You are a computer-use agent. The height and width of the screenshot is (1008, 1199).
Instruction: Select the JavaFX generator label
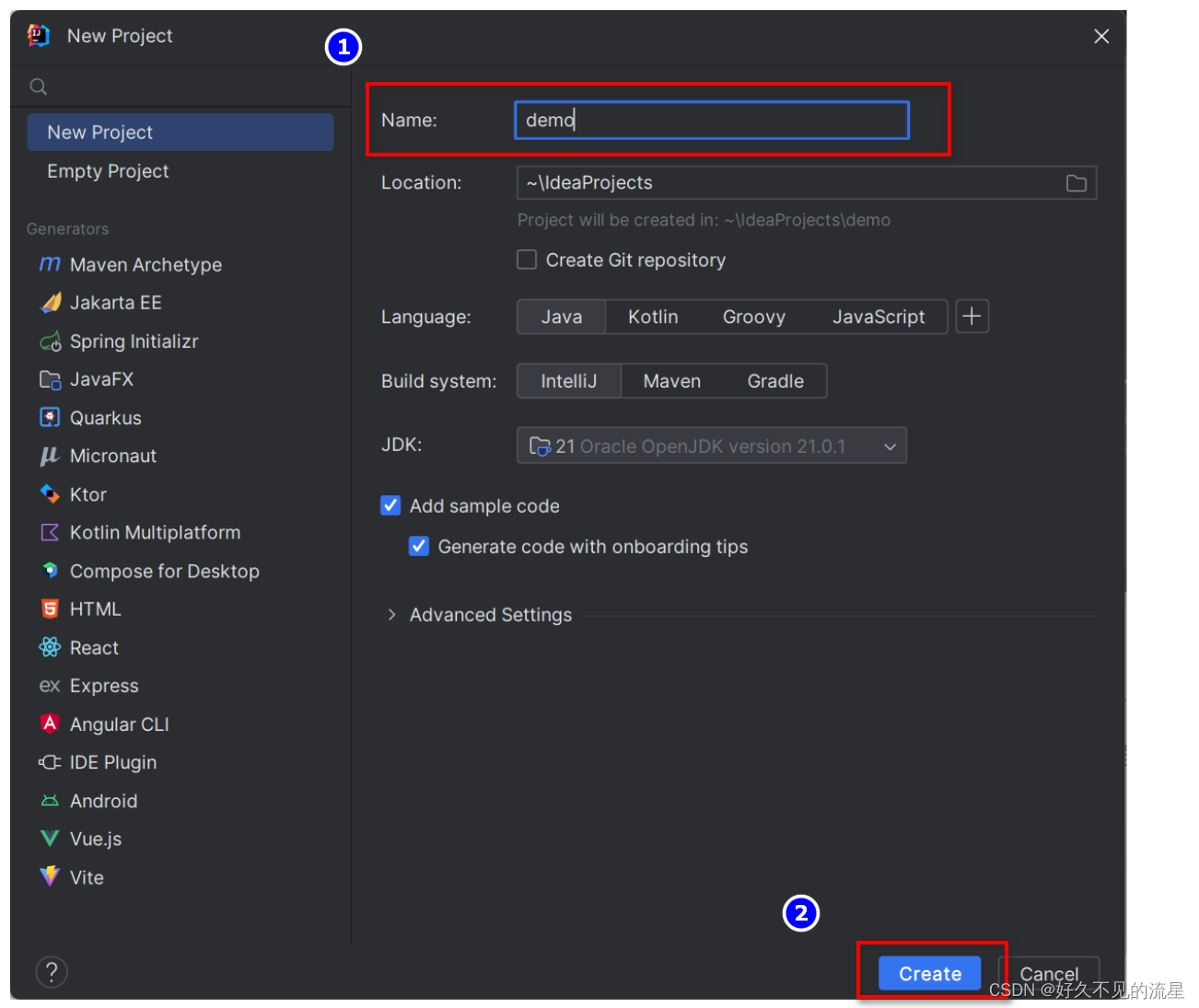101,379
